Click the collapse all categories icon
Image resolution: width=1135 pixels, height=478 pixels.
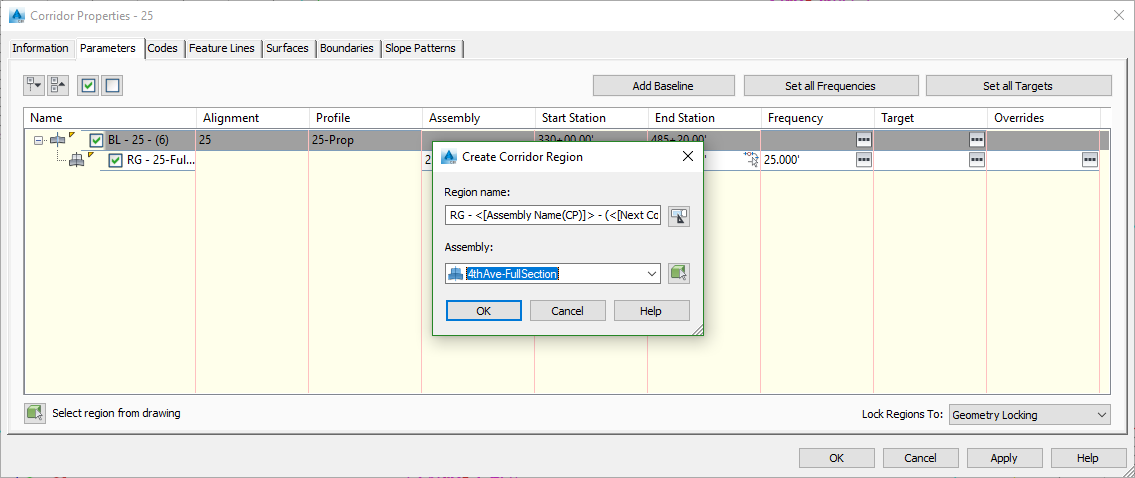58,86
